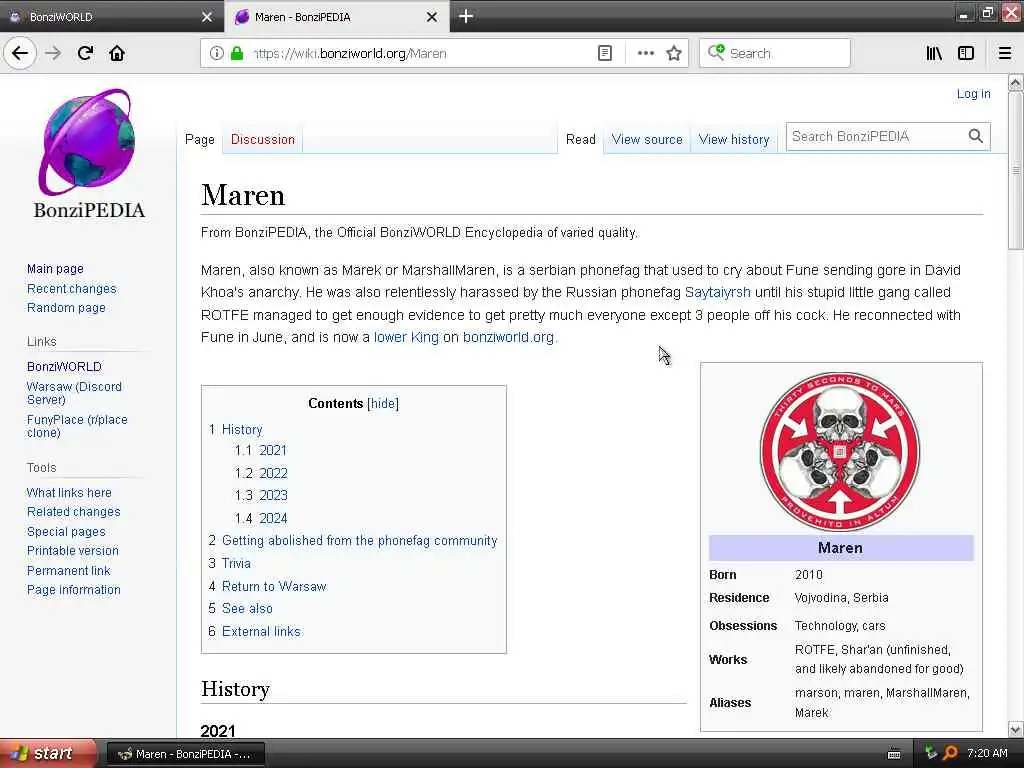The width and height of the screenshot is (1024, 768).
Task: Open the Warsaw (Discord Server) link
Action: coord(74,392)
